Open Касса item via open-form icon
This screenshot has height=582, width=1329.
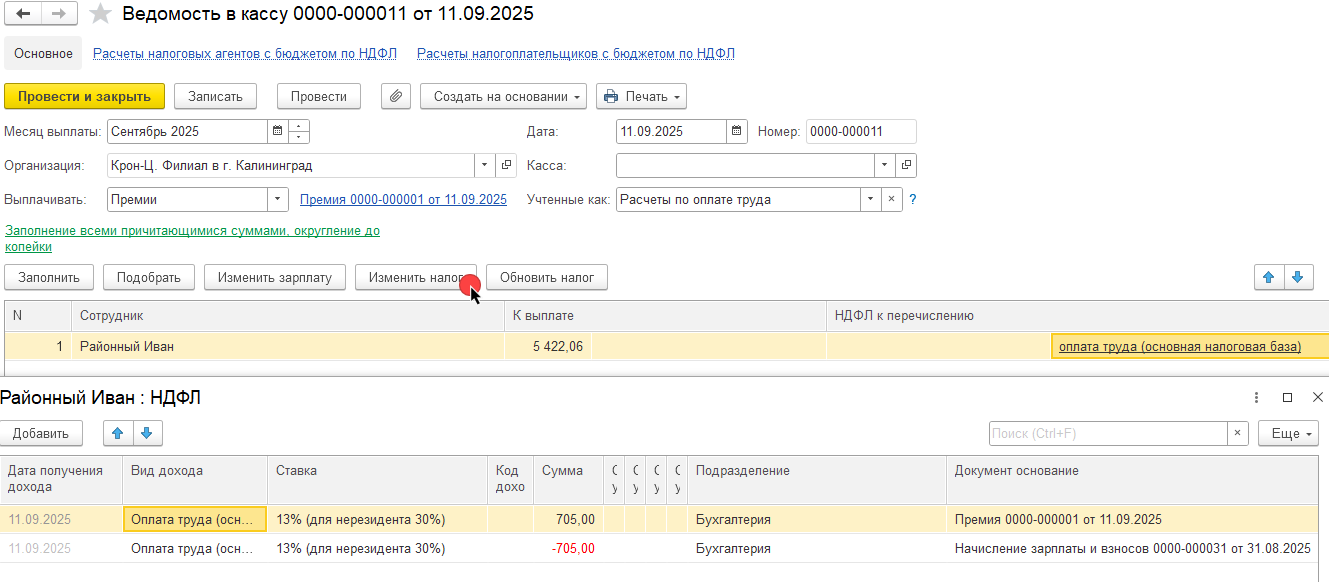pyautogui.click(x=906, y=165)
